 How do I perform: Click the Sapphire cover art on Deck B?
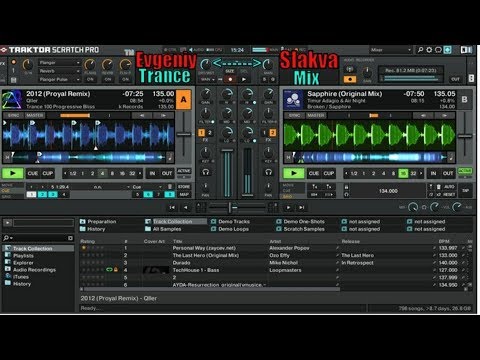pyautogui.click(x=293, y=100)
